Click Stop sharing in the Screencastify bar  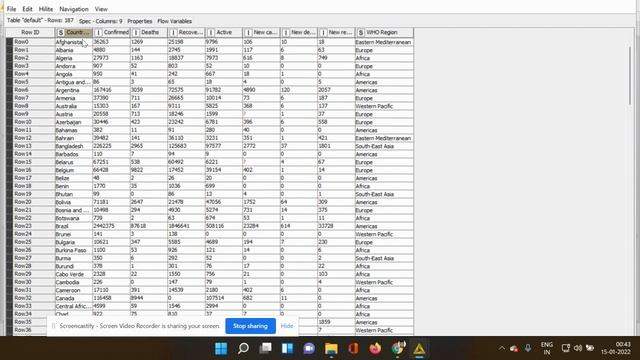(250, 326)
